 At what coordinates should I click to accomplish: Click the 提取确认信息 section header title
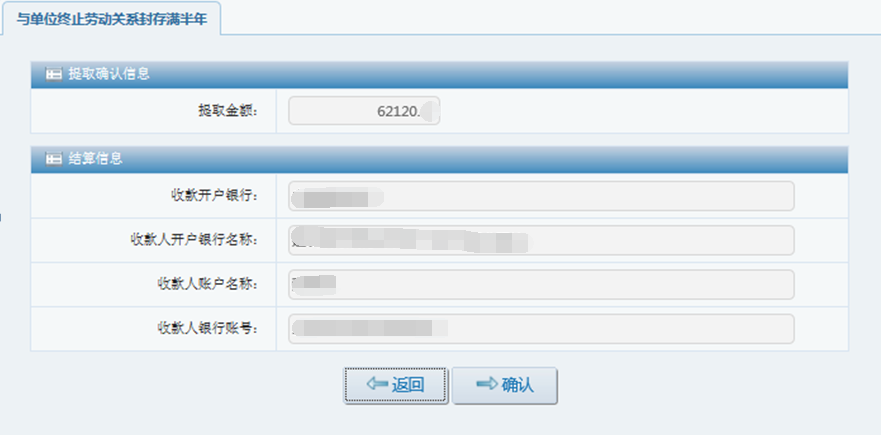pyautogui.click(x=108, y=74)
